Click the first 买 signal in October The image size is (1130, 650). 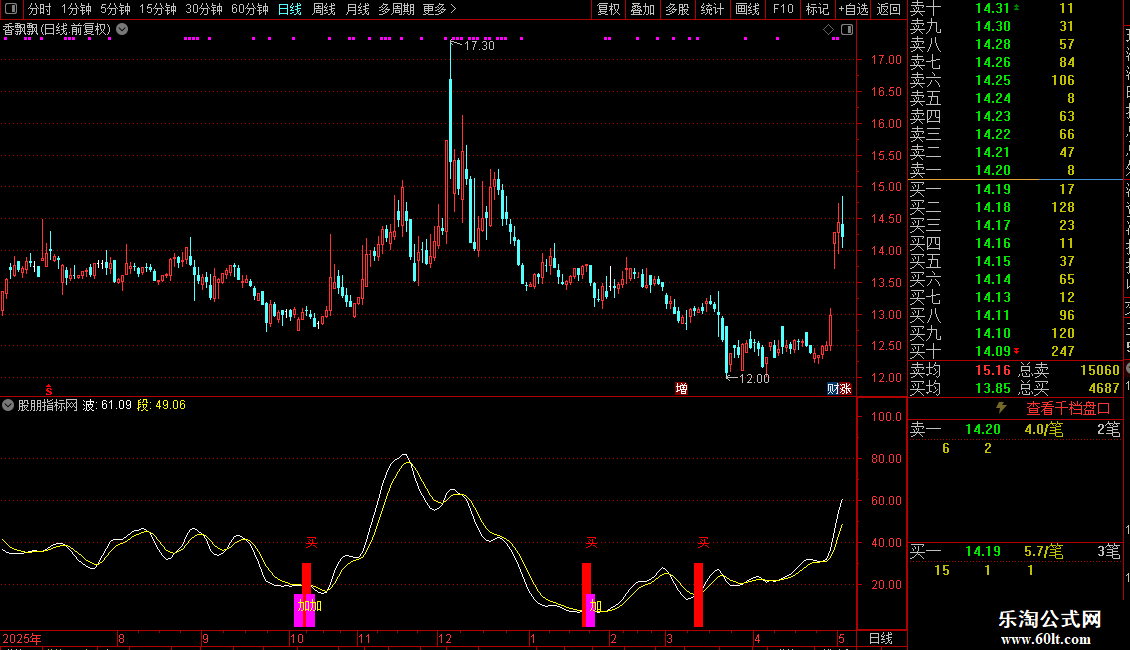coord(311,542)
